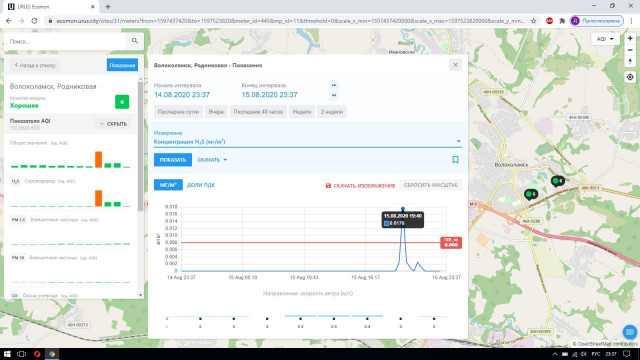Select the H₂S pollutant label
This screenshot has width=640, height=360.
coord(15,181)
